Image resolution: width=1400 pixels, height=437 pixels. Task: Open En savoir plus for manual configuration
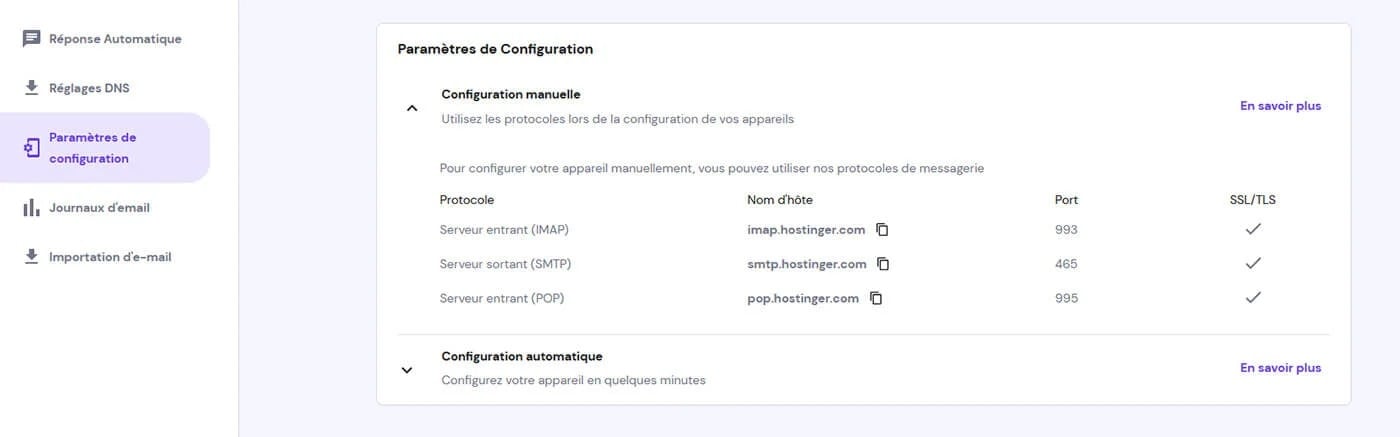click(1280, 106)
